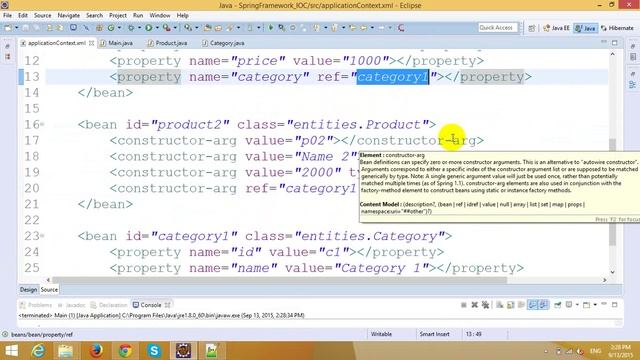Open the External Tools dropdown arrow
Image resolution: width=640 pixels, height=360 pixels.
pyautogui.click(x=175, y=28)
